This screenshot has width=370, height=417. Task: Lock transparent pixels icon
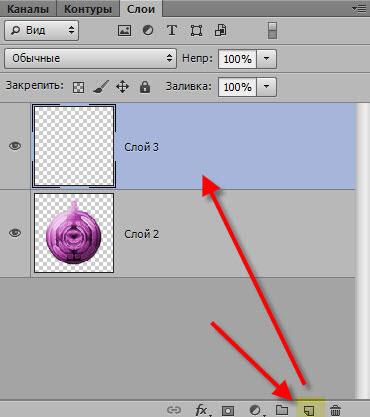(x=78, y=87)
